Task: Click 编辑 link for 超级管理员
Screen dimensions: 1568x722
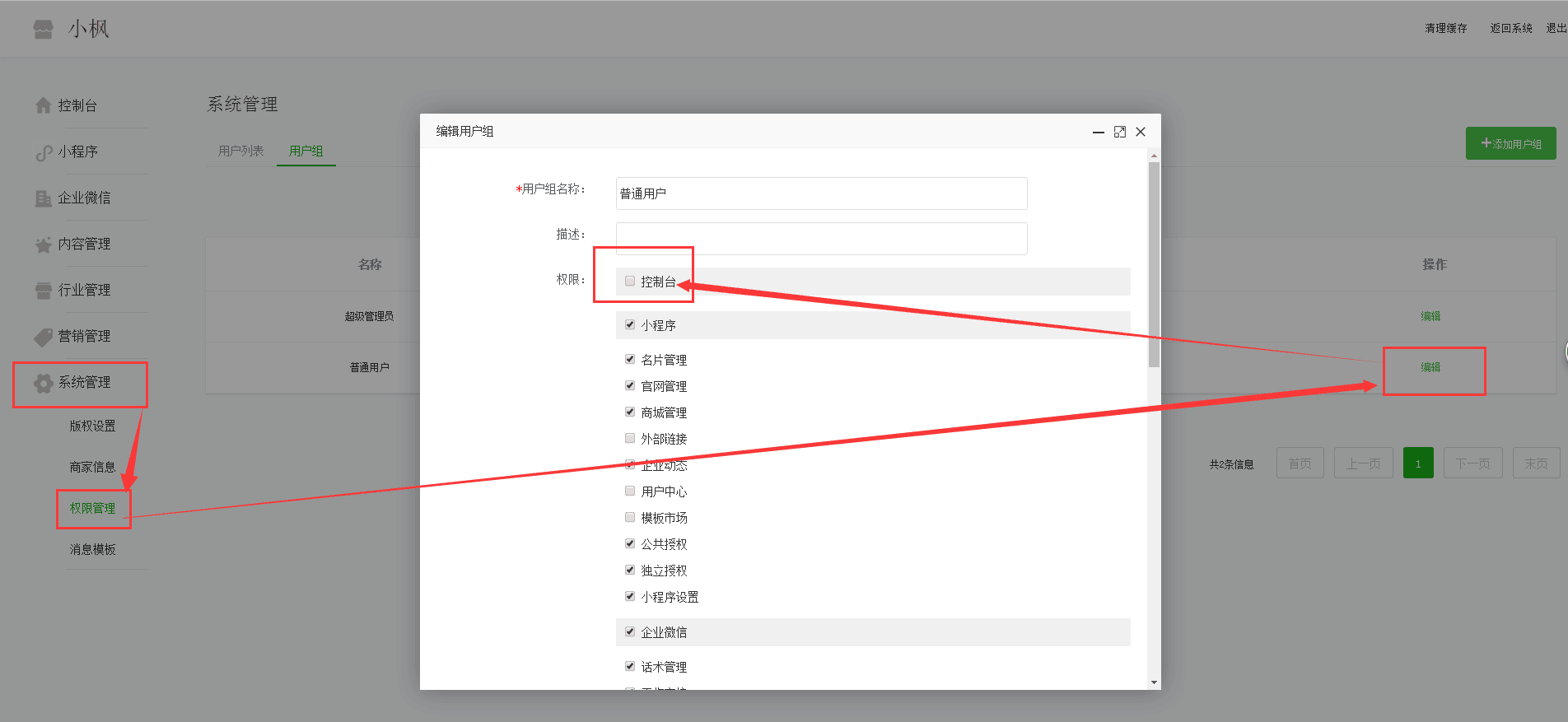Action: coord(1430,316)
